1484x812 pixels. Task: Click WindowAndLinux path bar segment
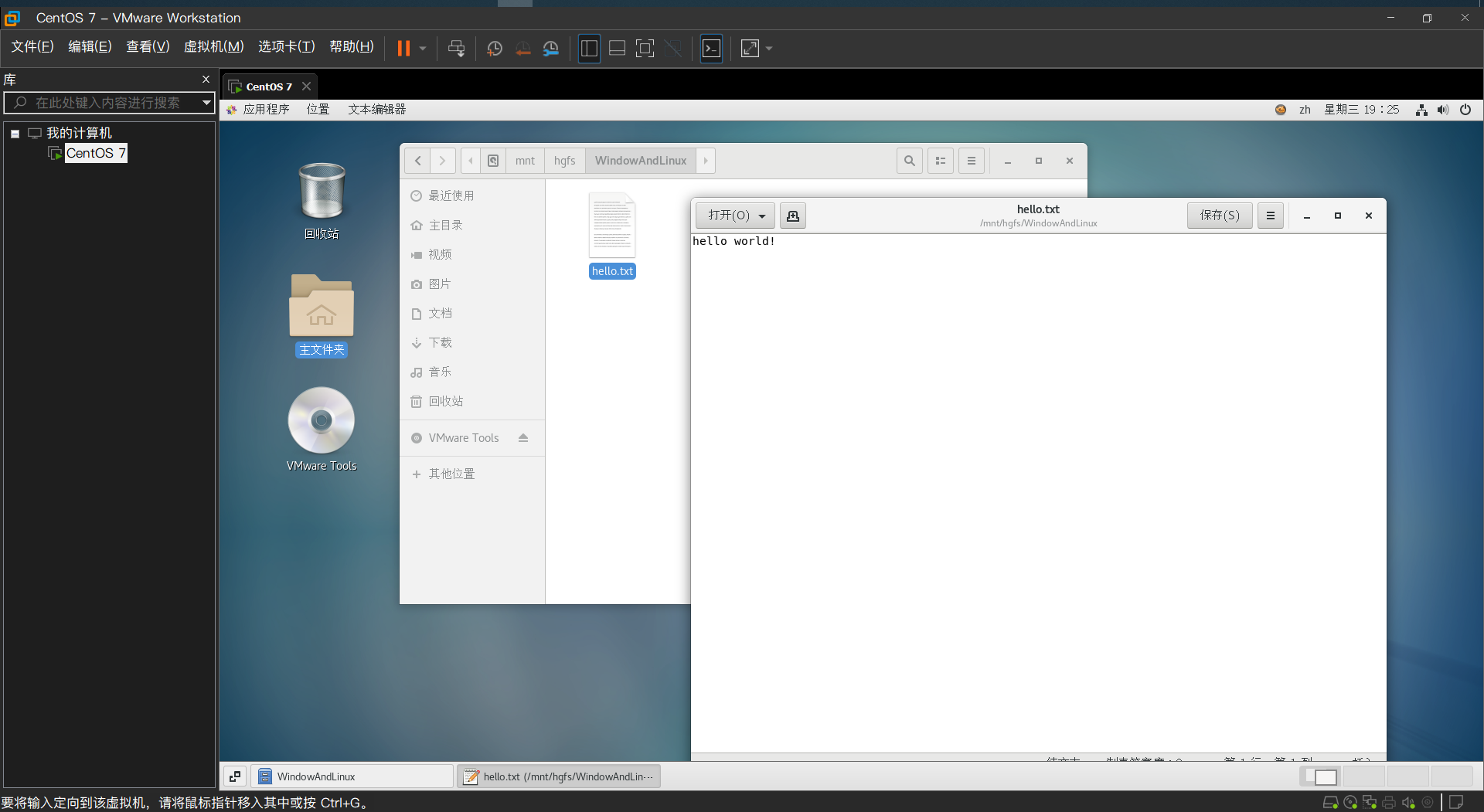tap(641, 161)
